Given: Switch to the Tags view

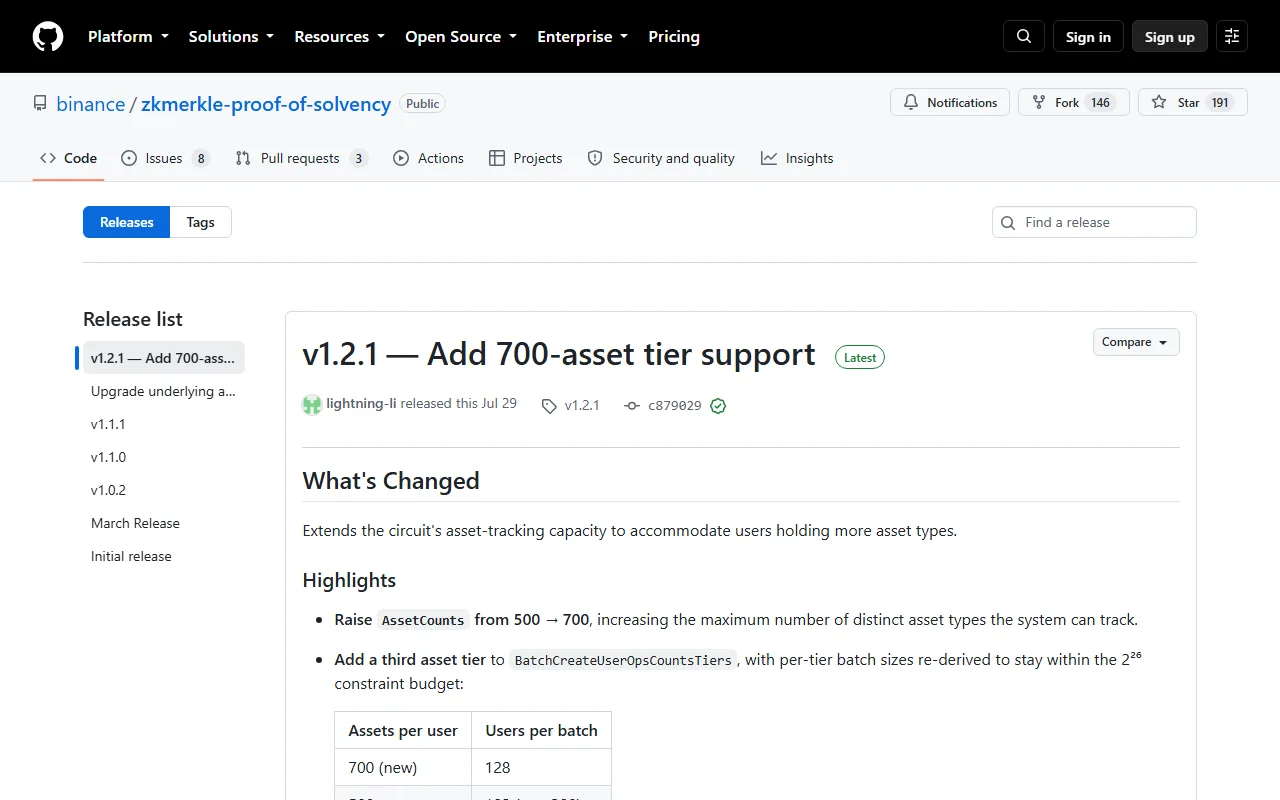Looking at the screenshot, I should 200,222.
